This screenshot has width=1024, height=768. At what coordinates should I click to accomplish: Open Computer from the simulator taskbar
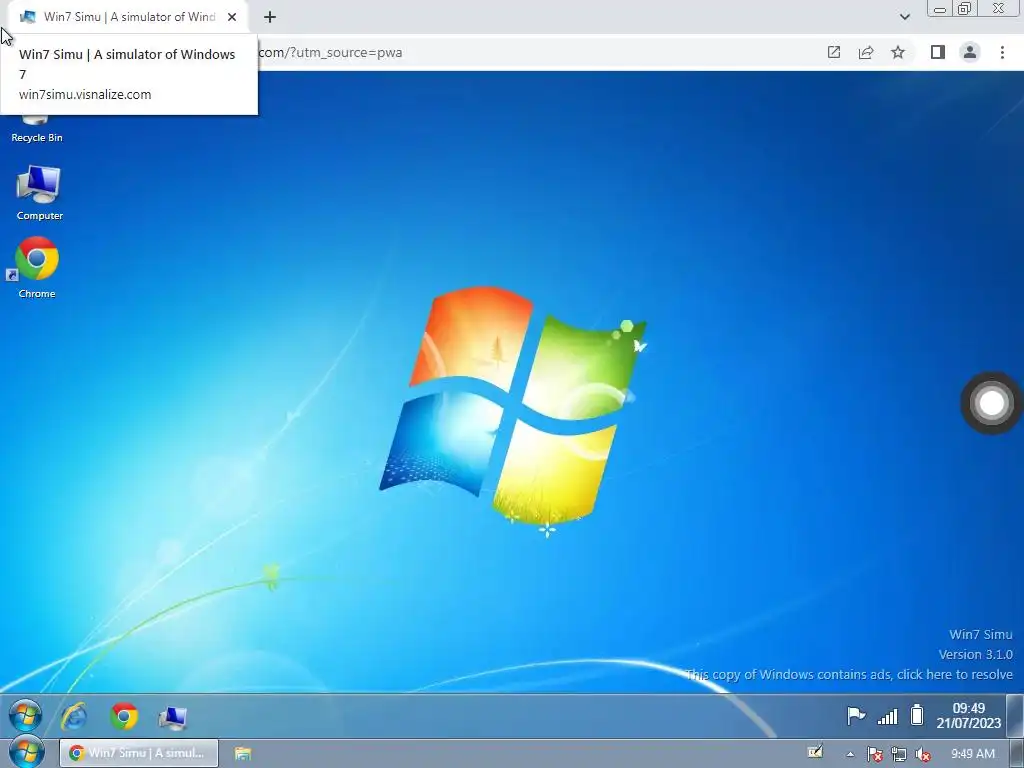pyautogui.click(x=173, y=717)
